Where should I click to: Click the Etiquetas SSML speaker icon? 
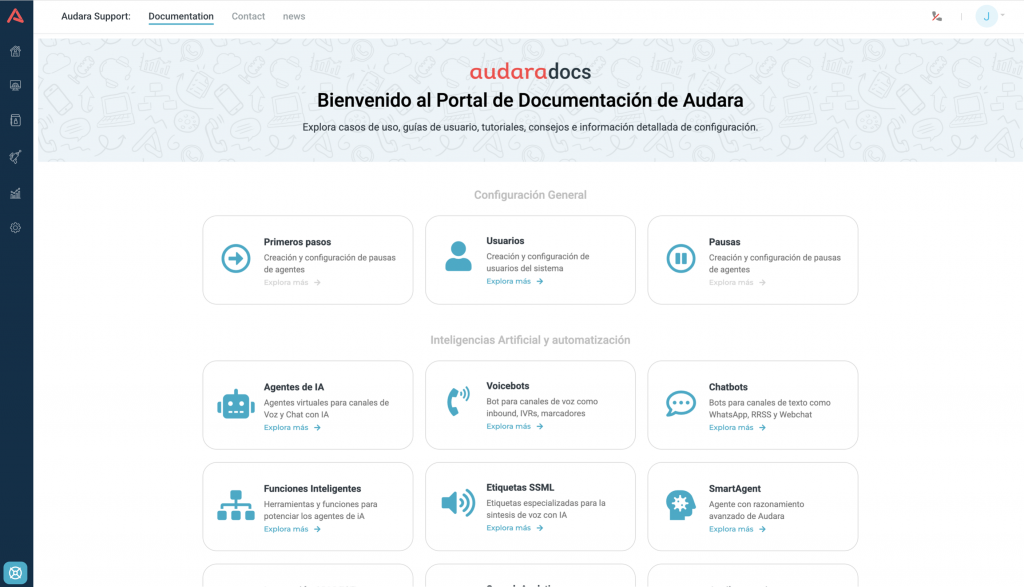(x=458, y=503)
